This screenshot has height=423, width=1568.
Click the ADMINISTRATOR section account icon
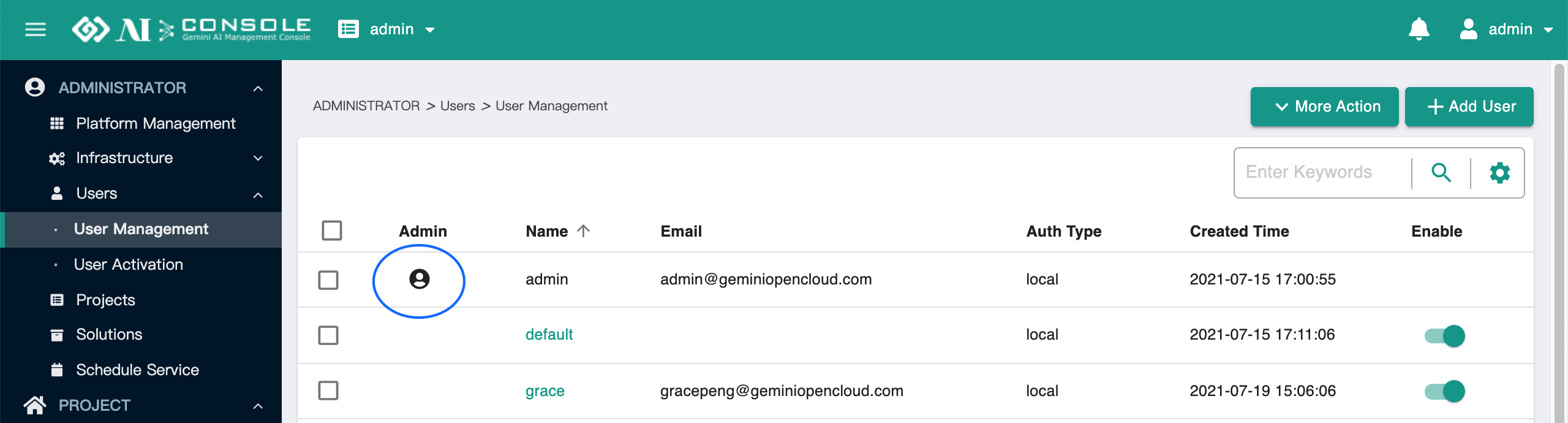point(35,87)
